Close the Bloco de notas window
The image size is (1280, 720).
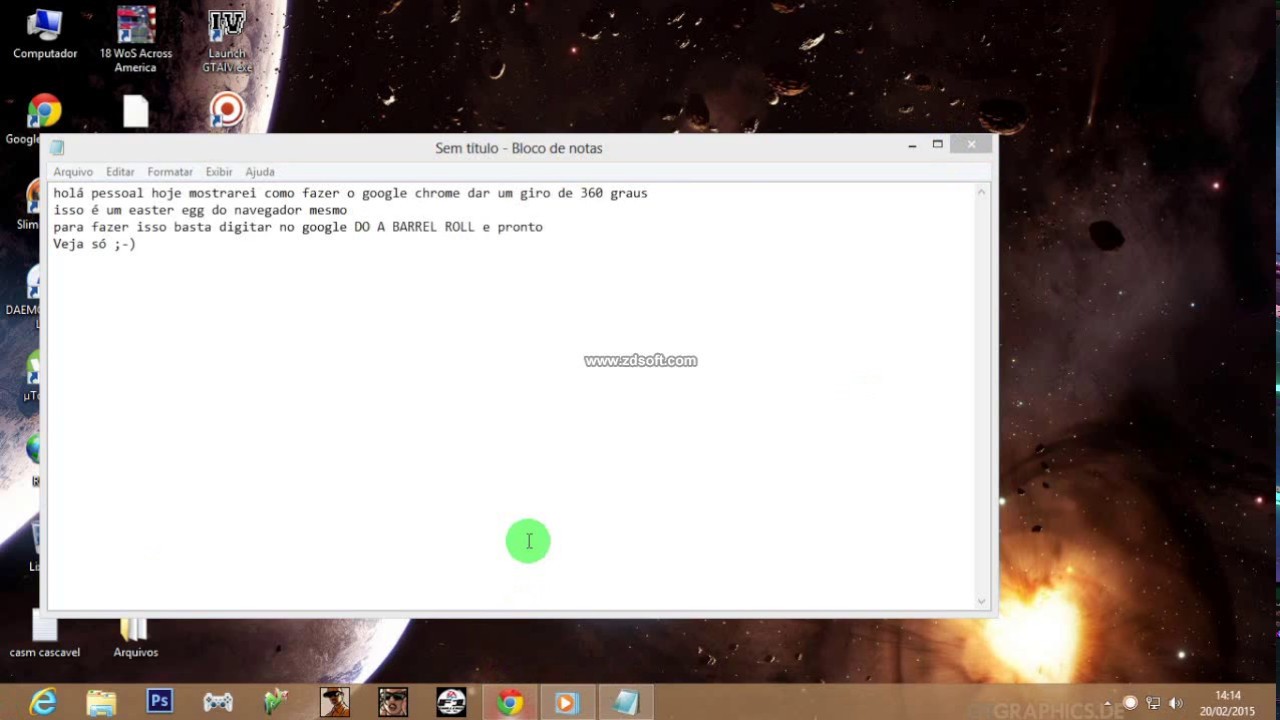[x=971, y=145]
